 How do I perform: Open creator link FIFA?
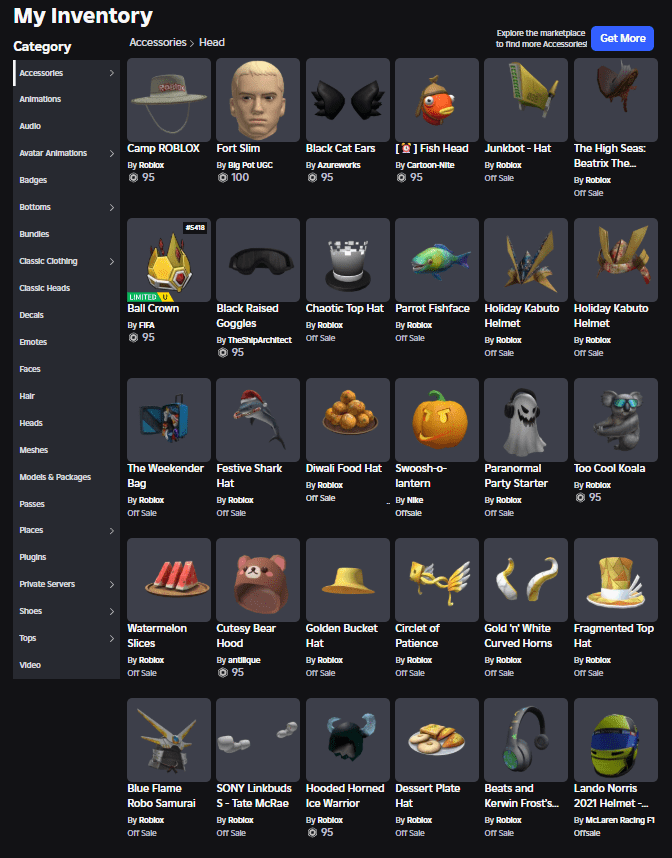point(147,325)
